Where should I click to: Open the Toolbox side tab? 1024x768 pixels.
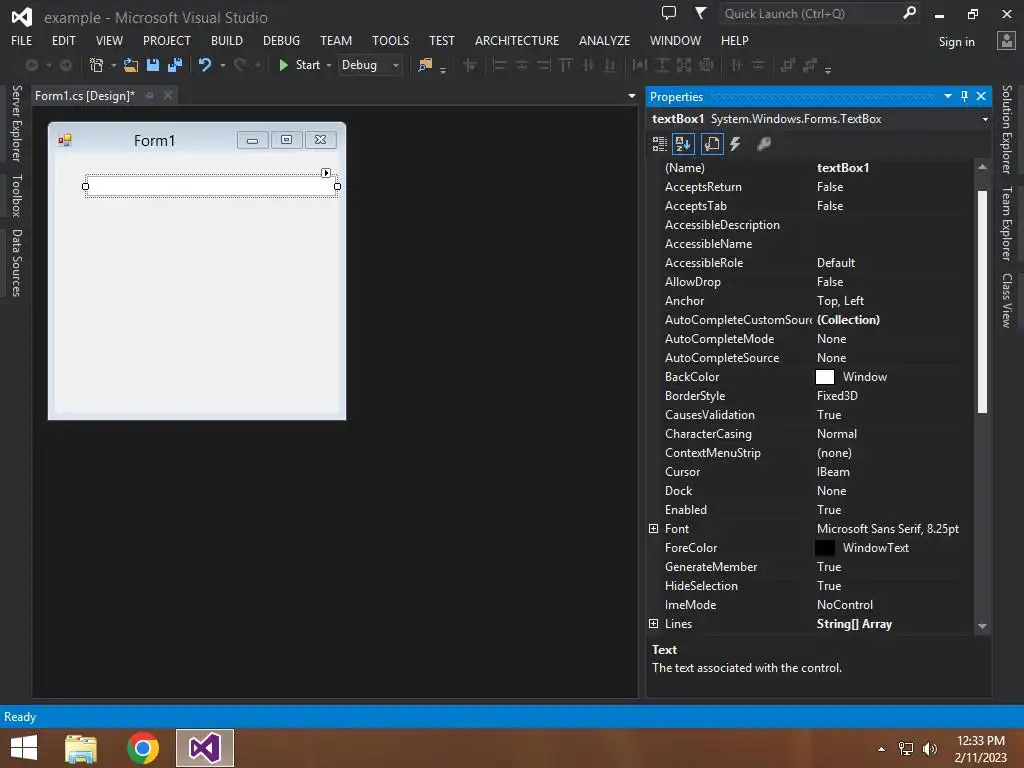pyautogui.click(x=16, y=195)
